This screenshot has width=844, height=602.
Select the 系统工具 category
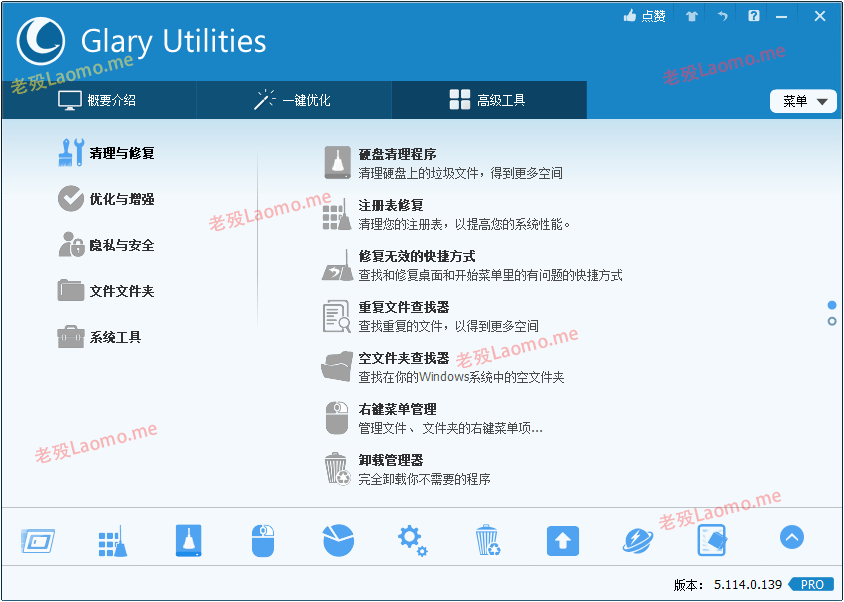[x=115, y=337]
